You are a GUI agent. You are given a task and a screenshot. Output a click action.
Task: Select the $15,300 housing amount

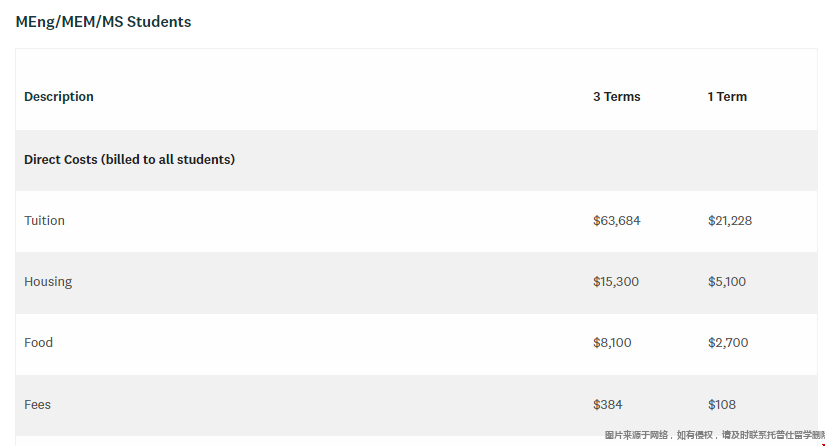[616, 282]
